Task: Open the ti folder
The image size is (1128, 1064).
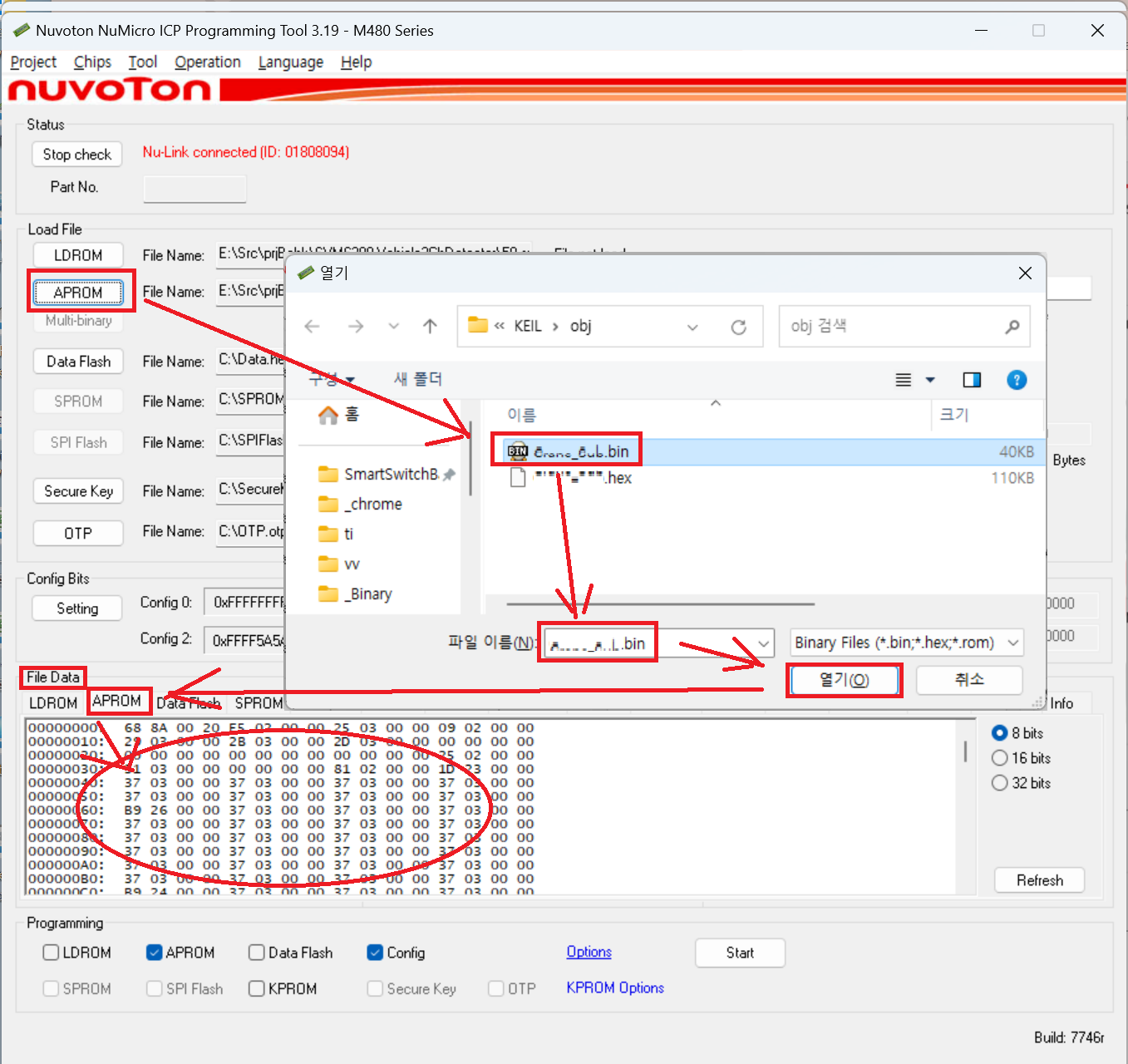Action: pos(336,534)
